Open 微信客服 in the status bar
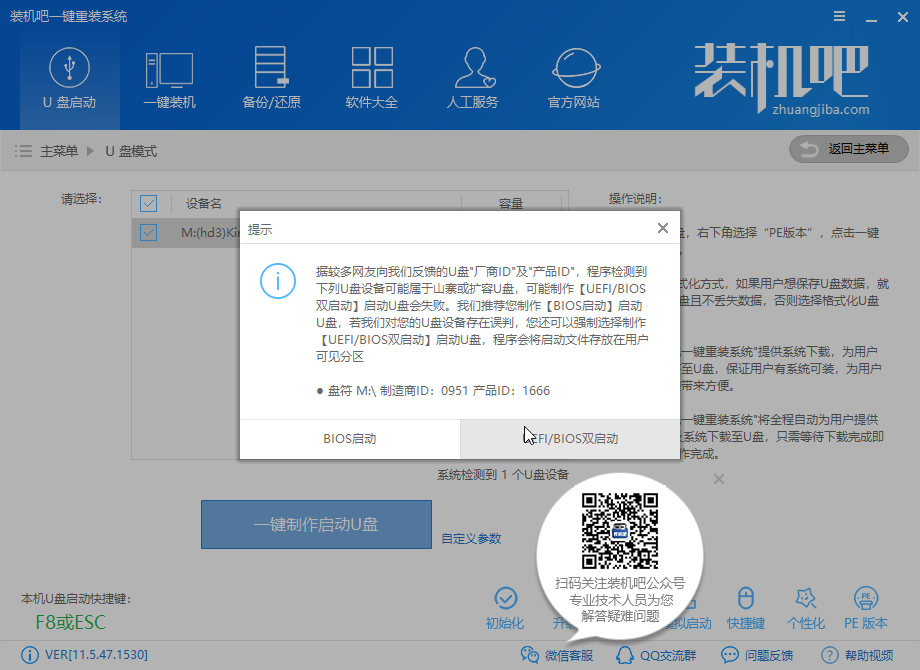920x670 pixels. [558, 655]
